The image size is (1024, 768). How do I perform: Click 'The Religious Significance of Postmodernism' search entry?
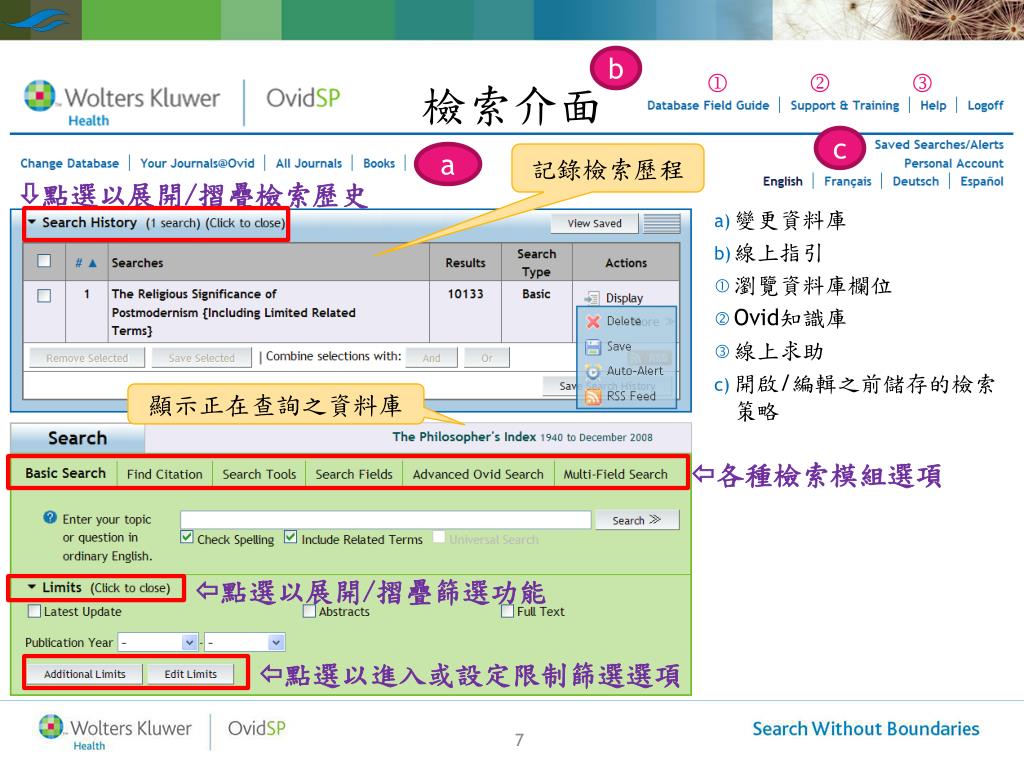tap(233, 312)
